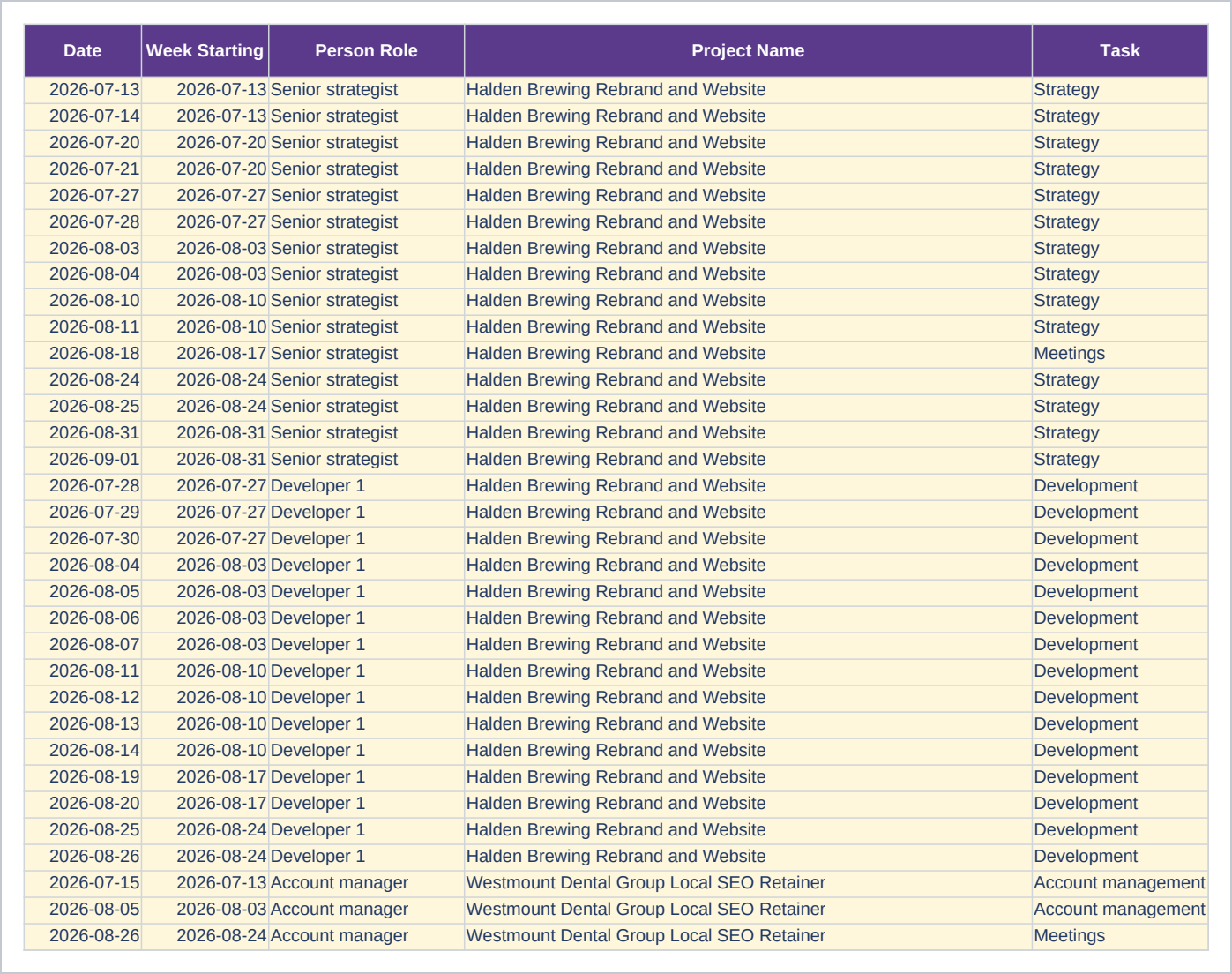Click the date cell 2026-08-07
This screenshot has width=1232, height=974.
(83, 645)
